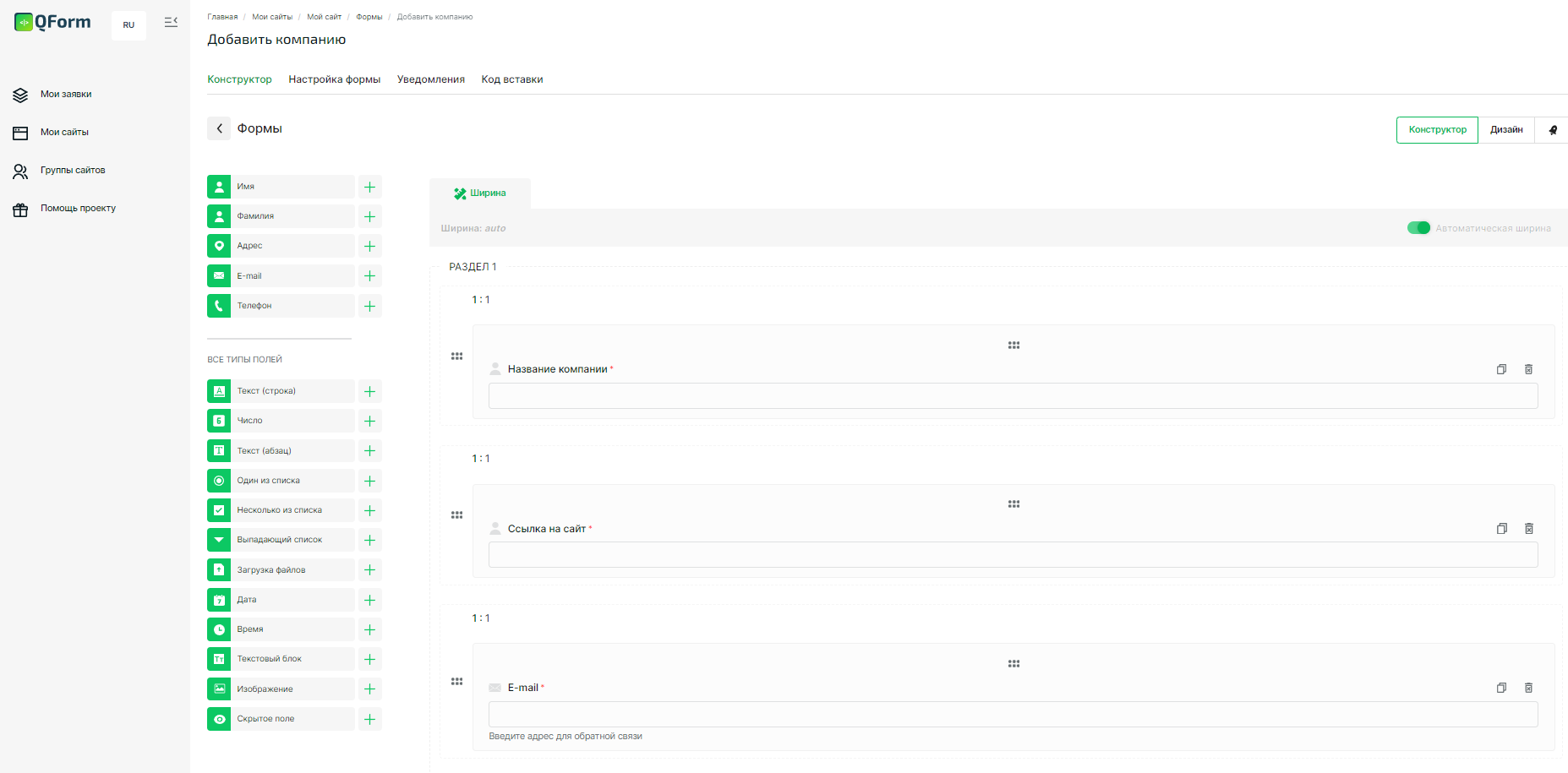Add an Изображение field with plus
This screenshot has width=1568, height=773.
pyautogui.click(x=369, y=689)
